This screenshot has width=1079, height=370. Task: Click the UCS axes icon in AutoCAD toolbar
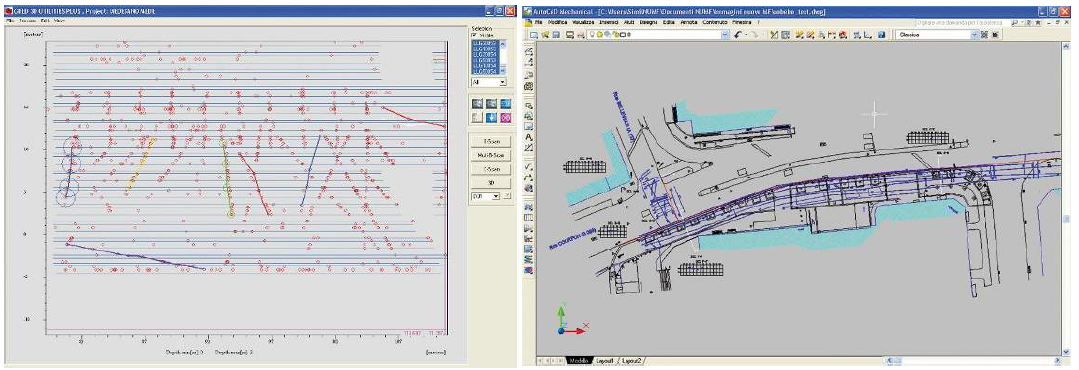pyautogui.click(x=867, y=34)
